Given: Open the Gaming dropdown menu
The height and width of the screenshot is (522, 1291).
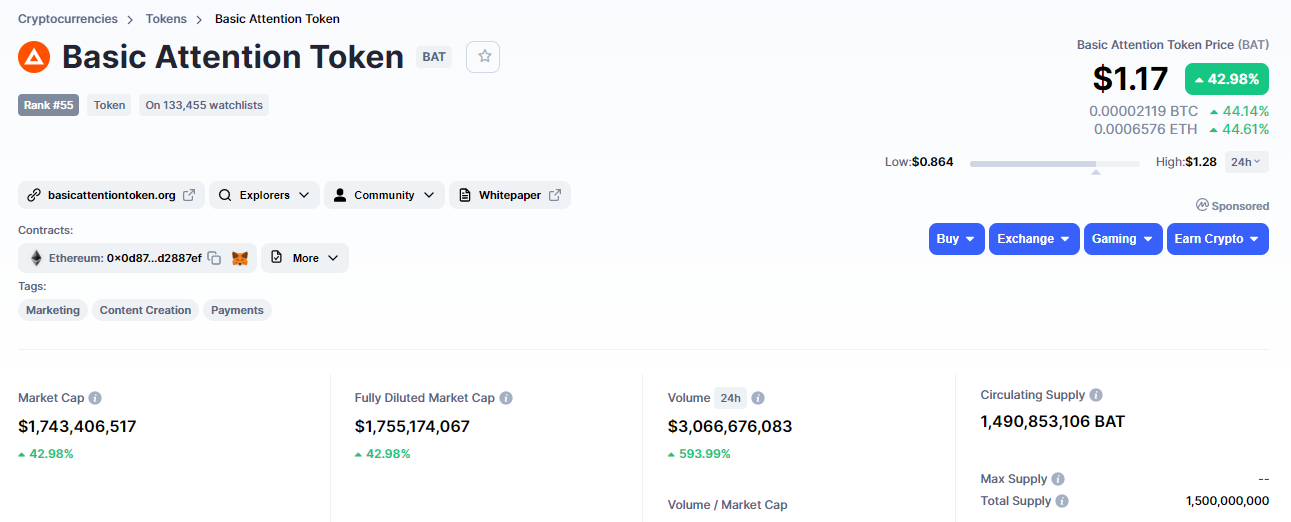Looking at the screenshot, I should 1123,239.
